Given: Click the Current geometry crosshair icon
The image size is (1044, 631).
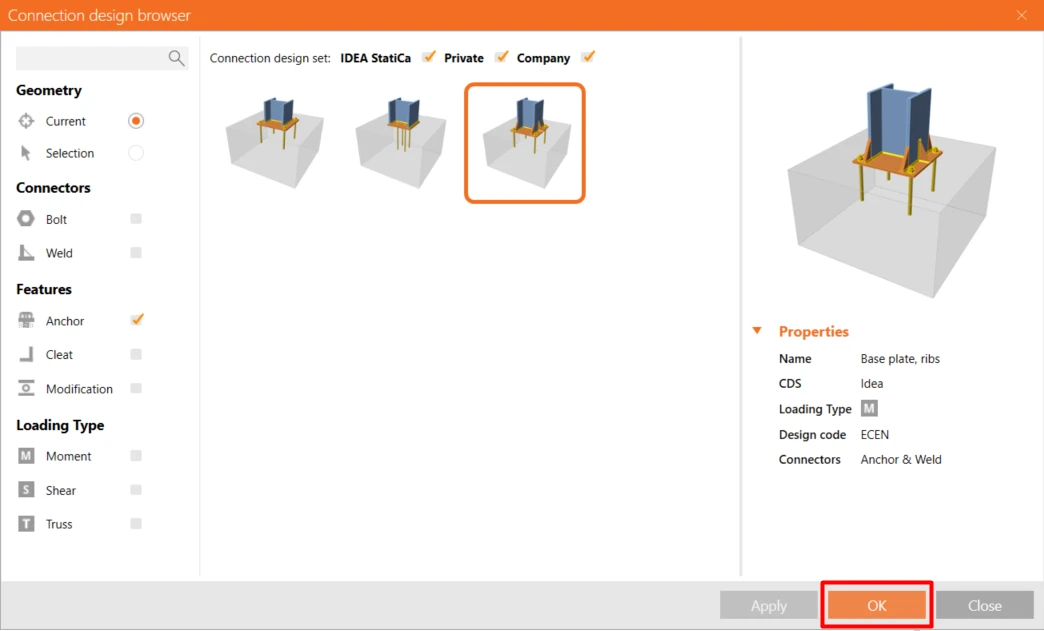Looking at the screenshot, I should [26, 121].
